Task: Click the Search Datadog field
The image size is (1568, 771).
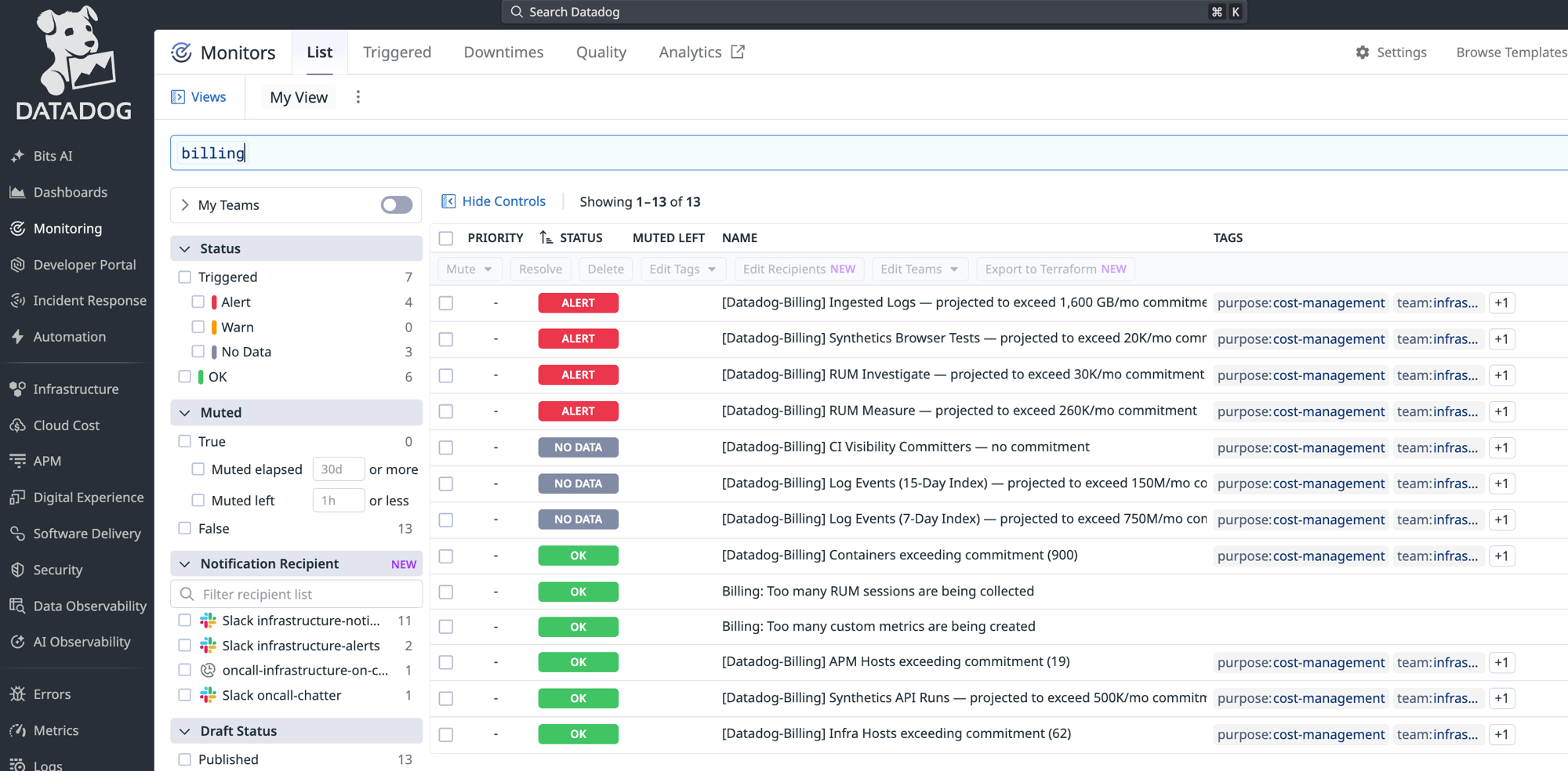Action: point(873,12)
